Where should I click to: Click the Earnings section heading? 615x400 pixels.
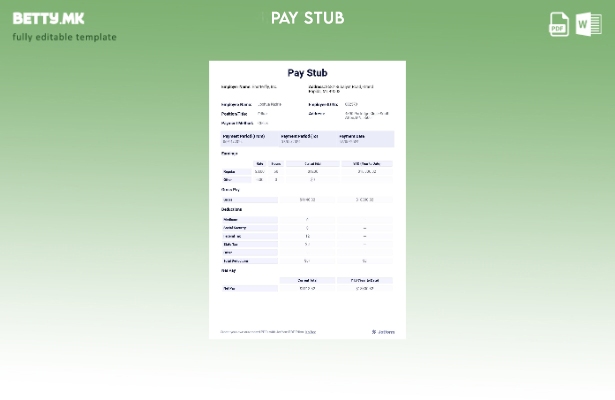click(x=230, y=153)
